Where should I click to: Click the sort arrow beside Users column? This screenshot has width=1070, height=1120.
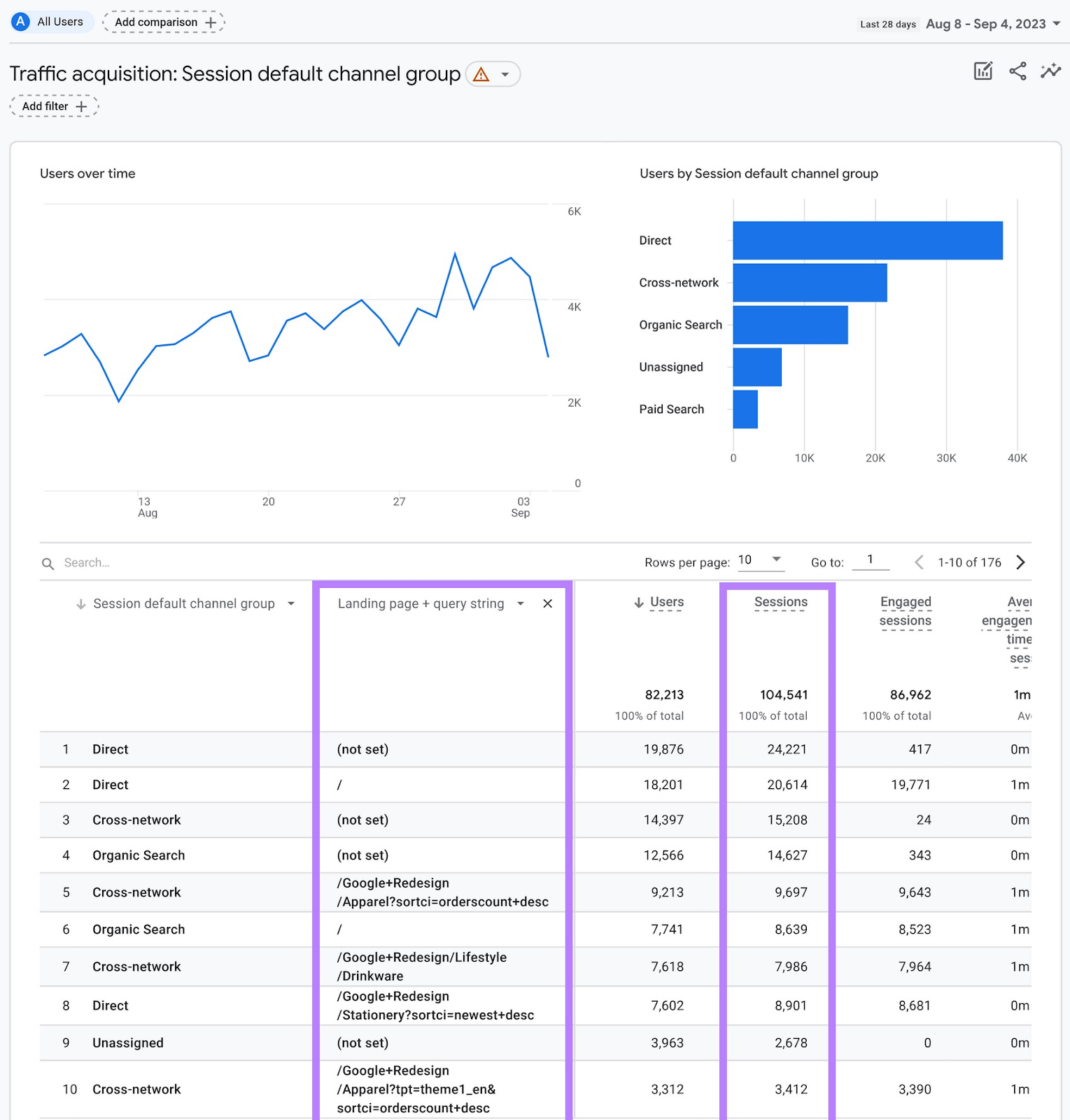pos(639,603)
